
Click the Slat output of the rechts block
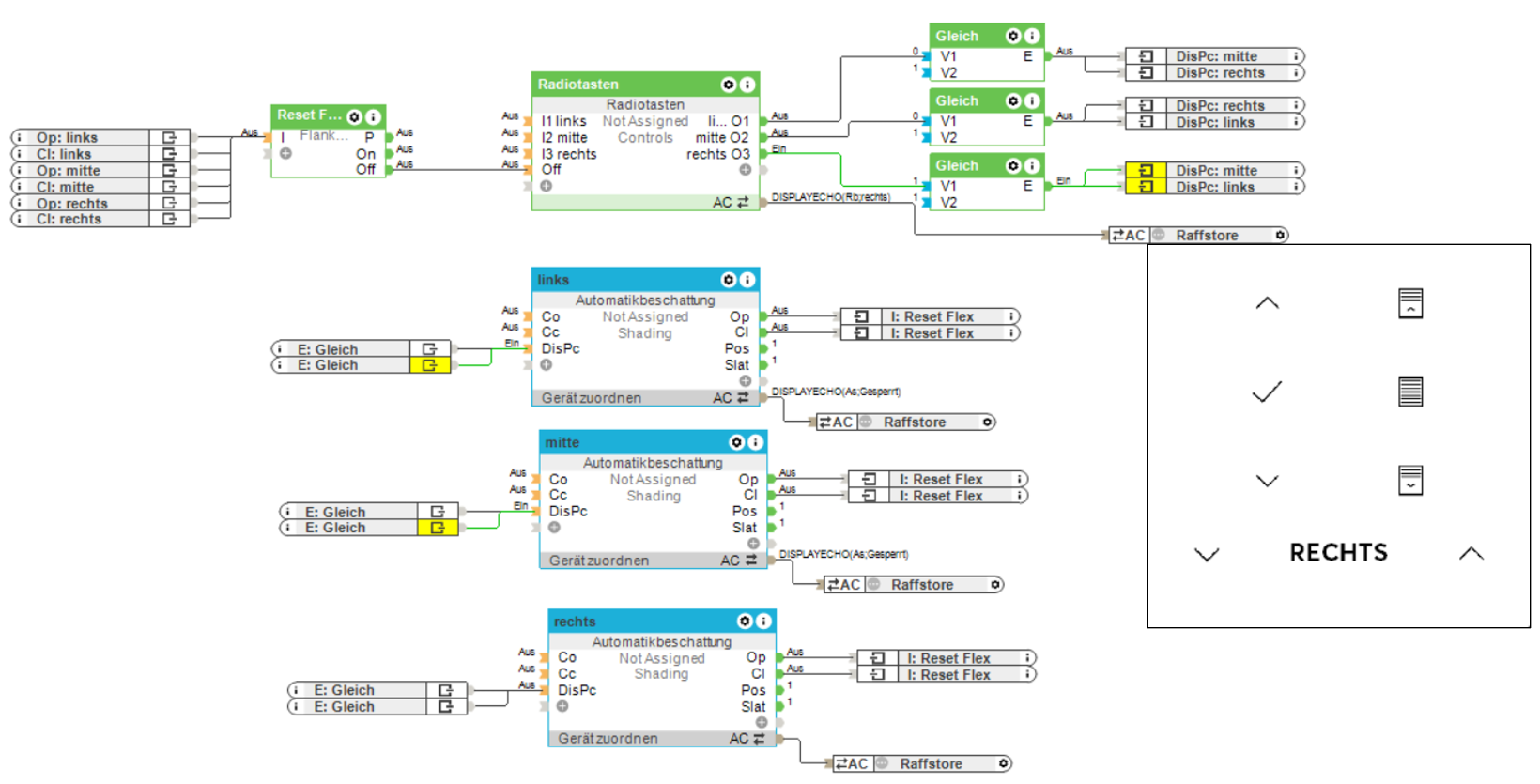tap(753, 707)
